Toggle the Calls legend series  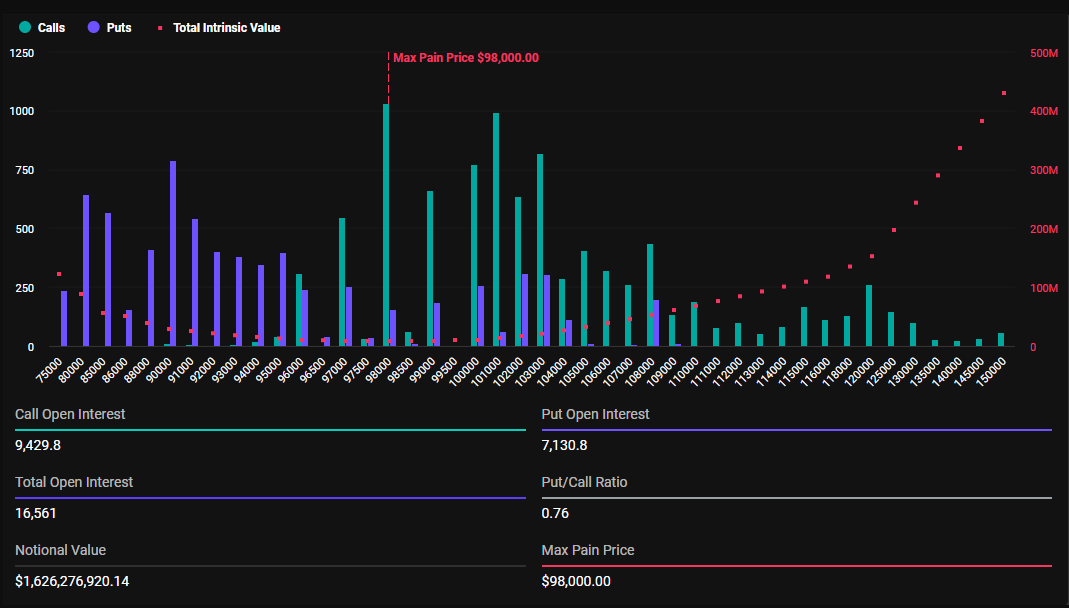42,28
